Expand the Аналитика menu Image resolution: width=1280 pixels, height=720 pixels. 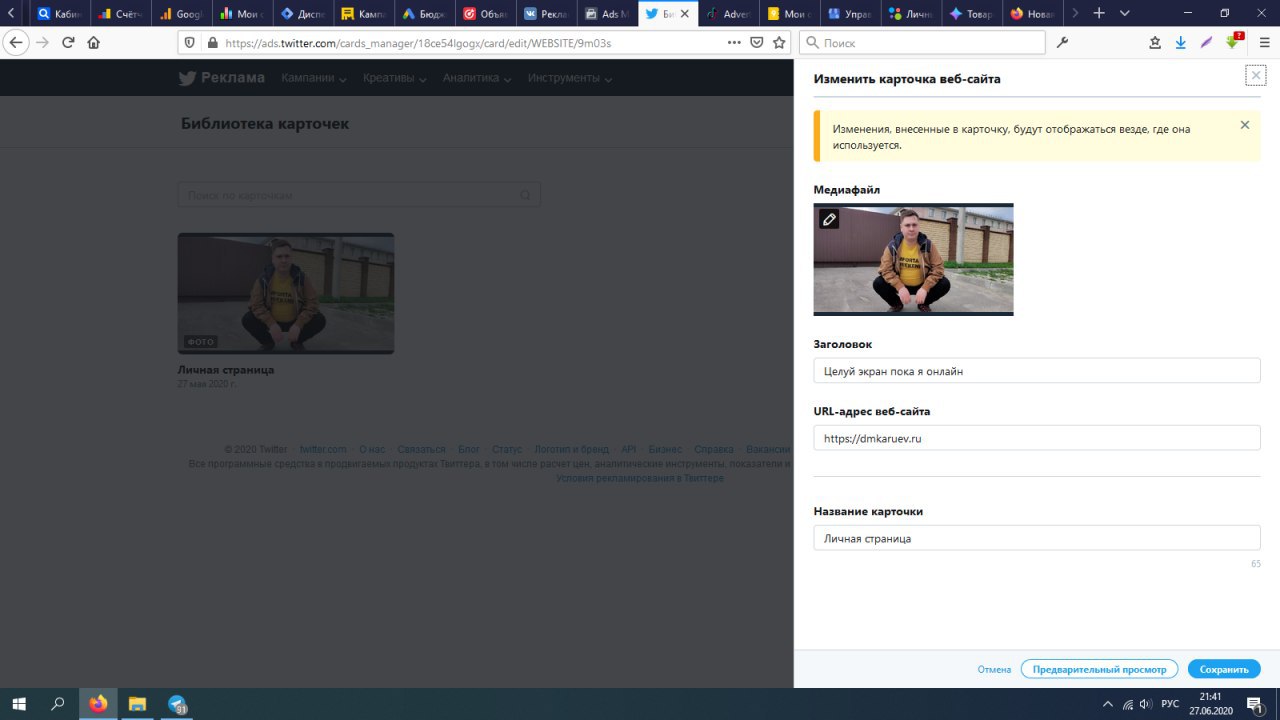(x=478, y=78)
